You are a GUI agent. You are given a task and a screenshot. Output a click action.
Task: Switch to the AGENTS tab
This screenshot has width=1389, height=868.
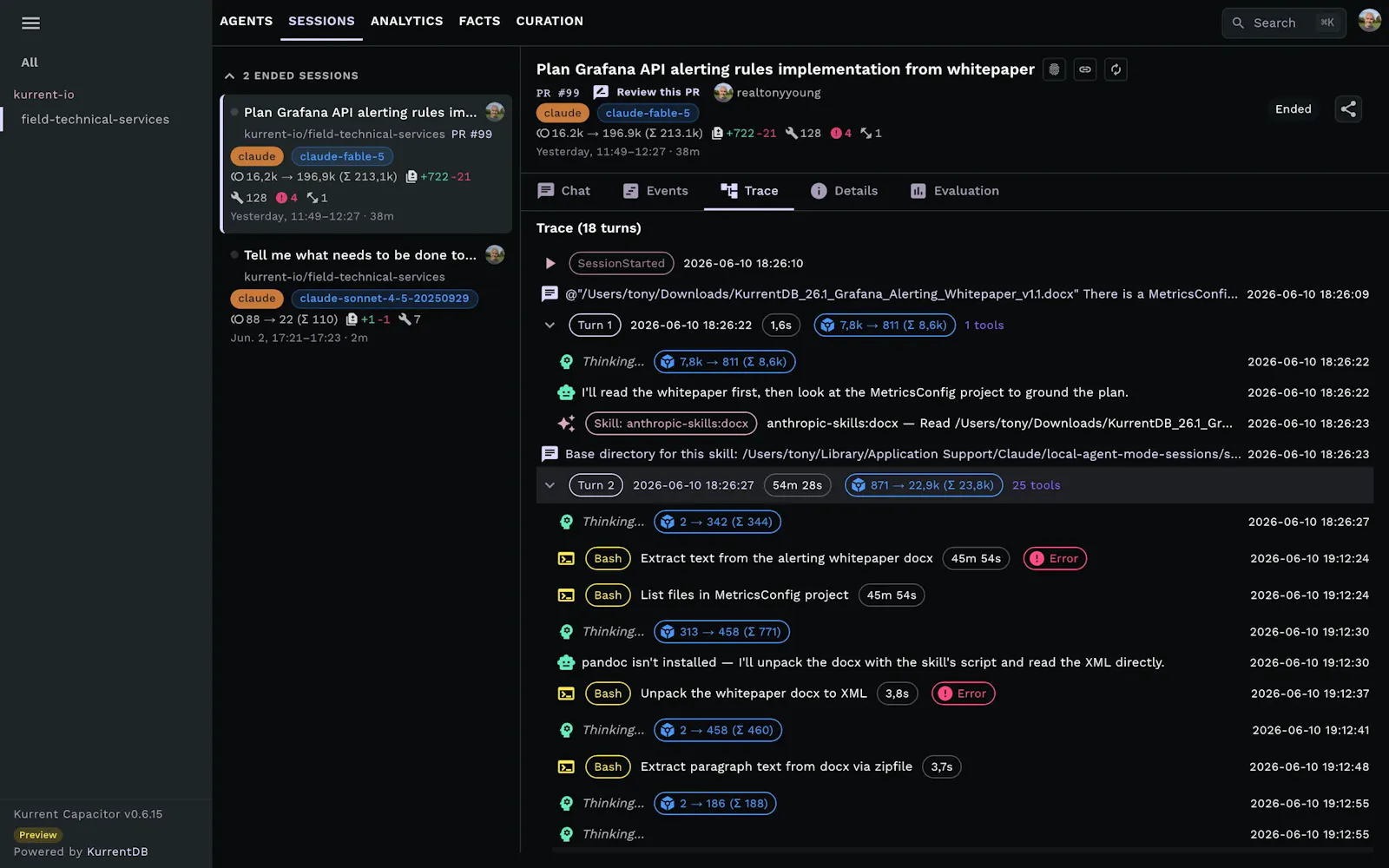pyautogui.click(x=246, y=21)
